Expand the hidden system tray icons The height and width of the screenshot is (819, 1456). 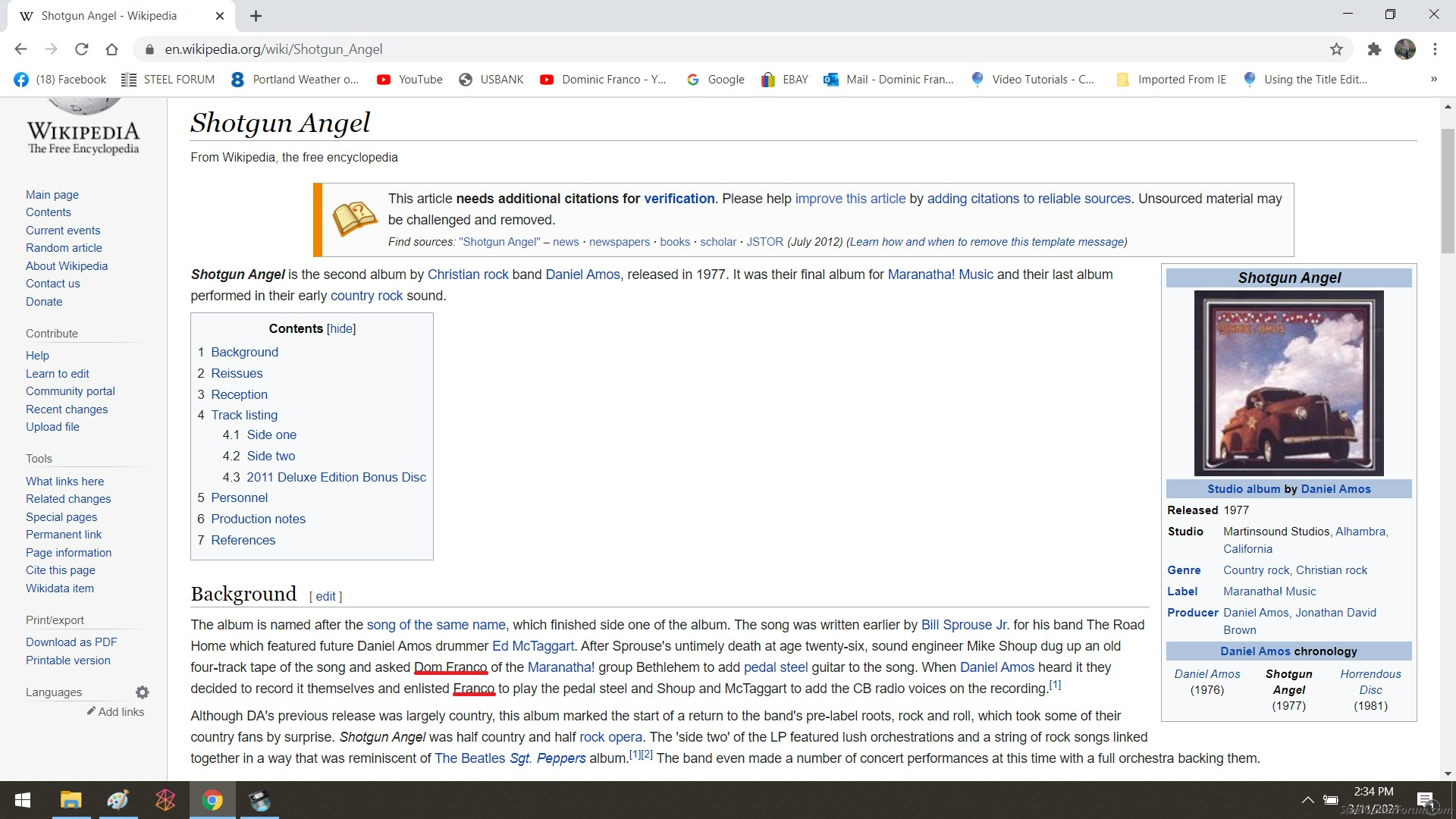coord(1307,799)
